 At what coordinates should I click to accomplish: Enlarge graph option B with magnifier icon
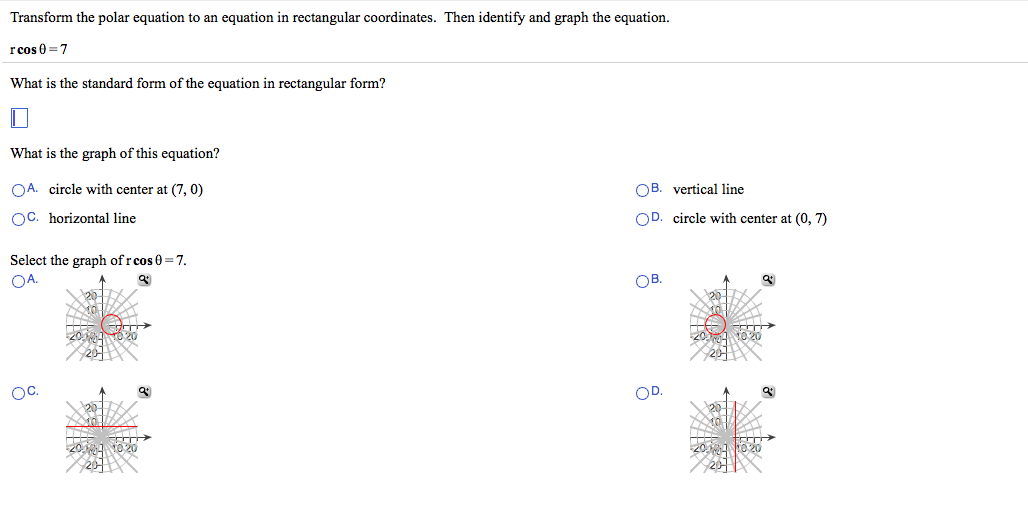(769, 281)
